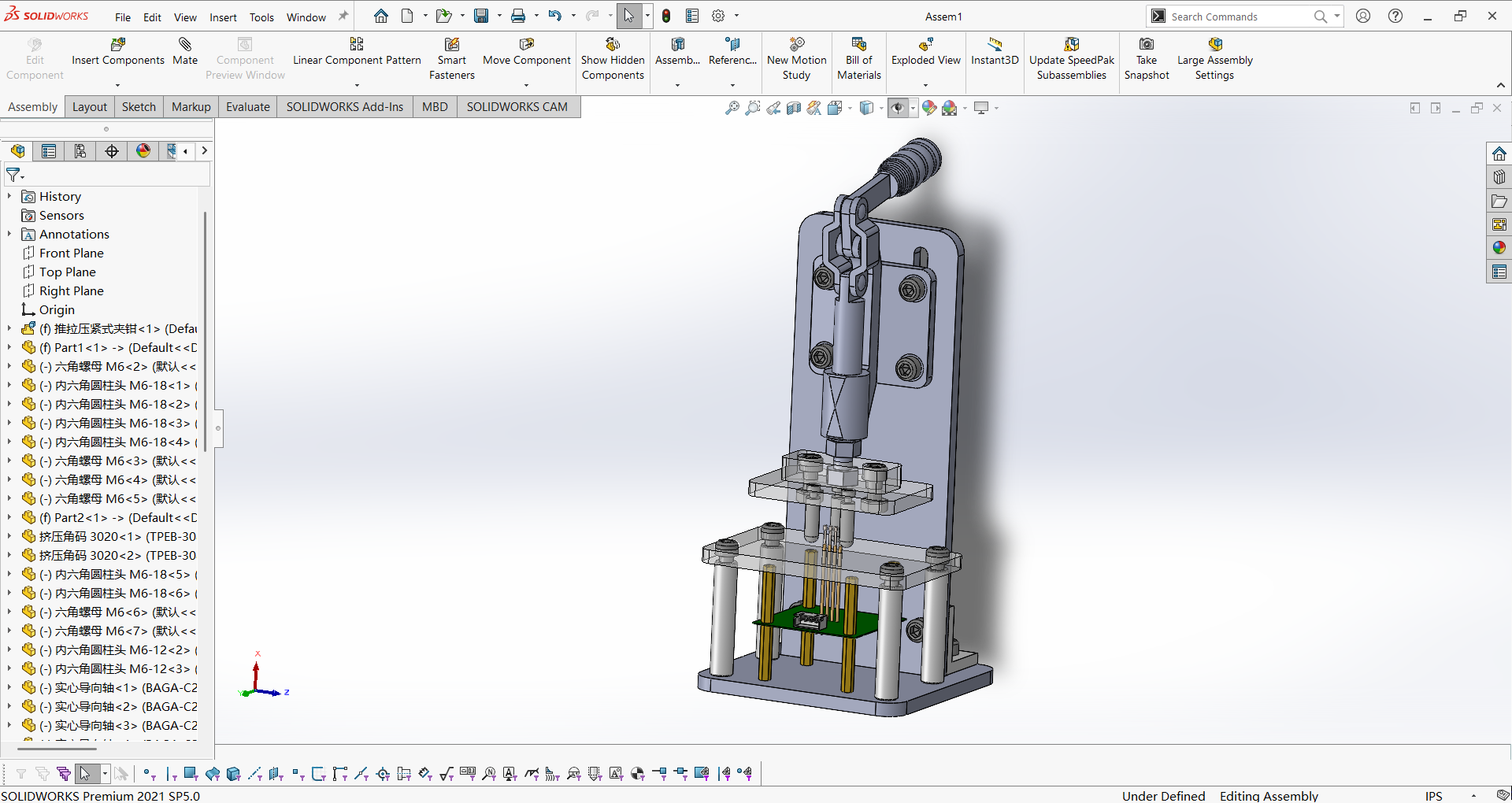The height and width of the screenshot is (803, 1512).
Task: Click the Insert Components tool
Action: click(118, 52)
